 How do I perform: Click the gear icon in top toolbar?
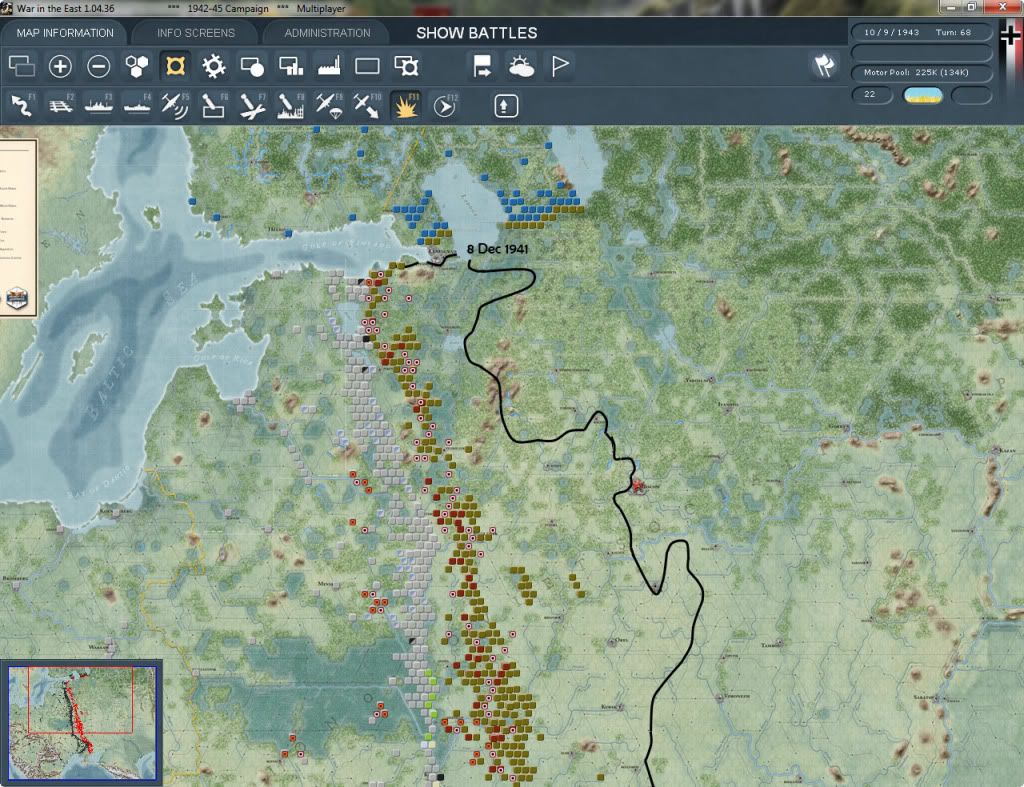[x=214, y=66]
